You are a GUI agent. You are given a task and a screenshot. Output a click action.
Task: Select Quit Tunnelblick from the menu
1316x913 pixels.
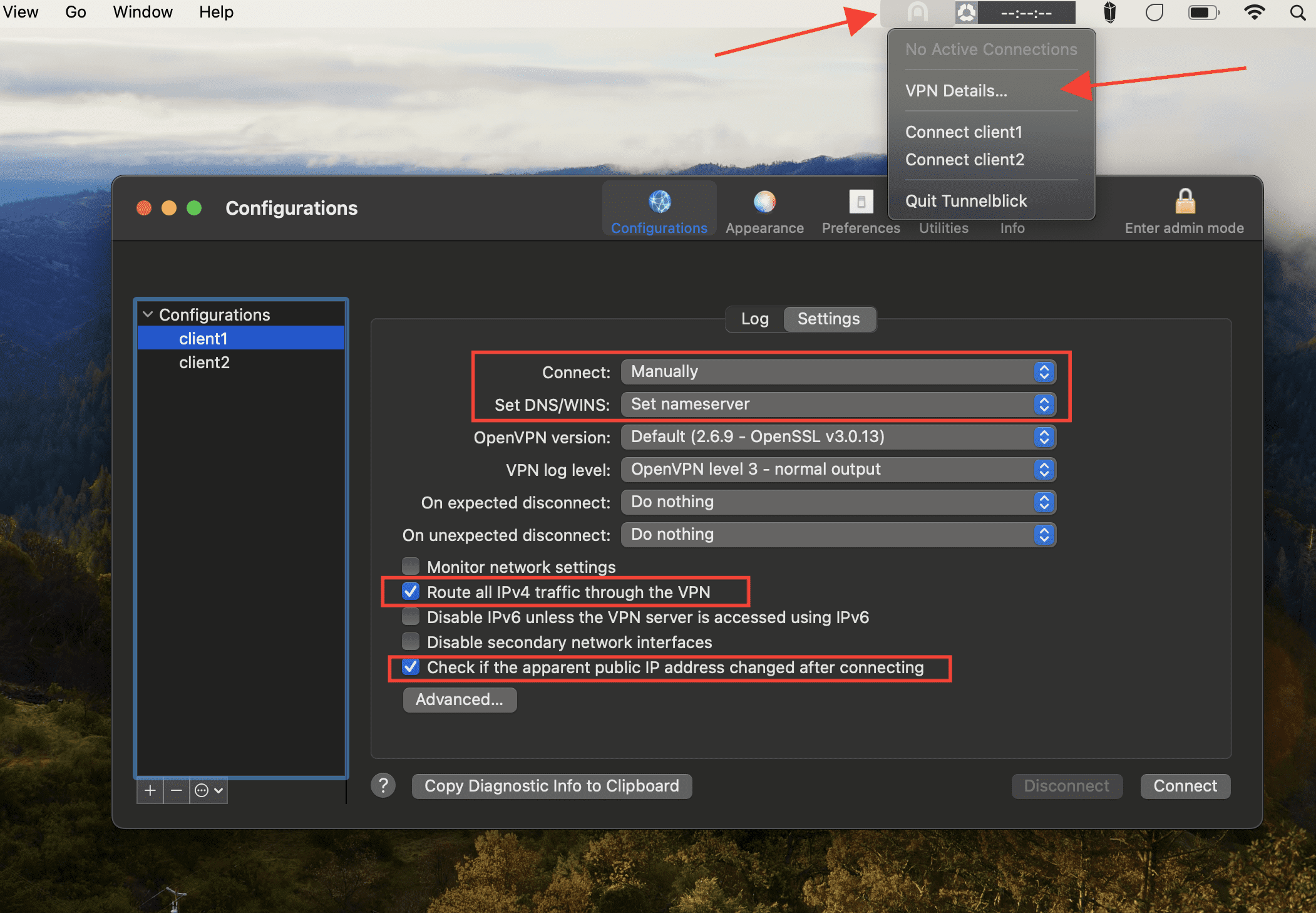(965, 200)
